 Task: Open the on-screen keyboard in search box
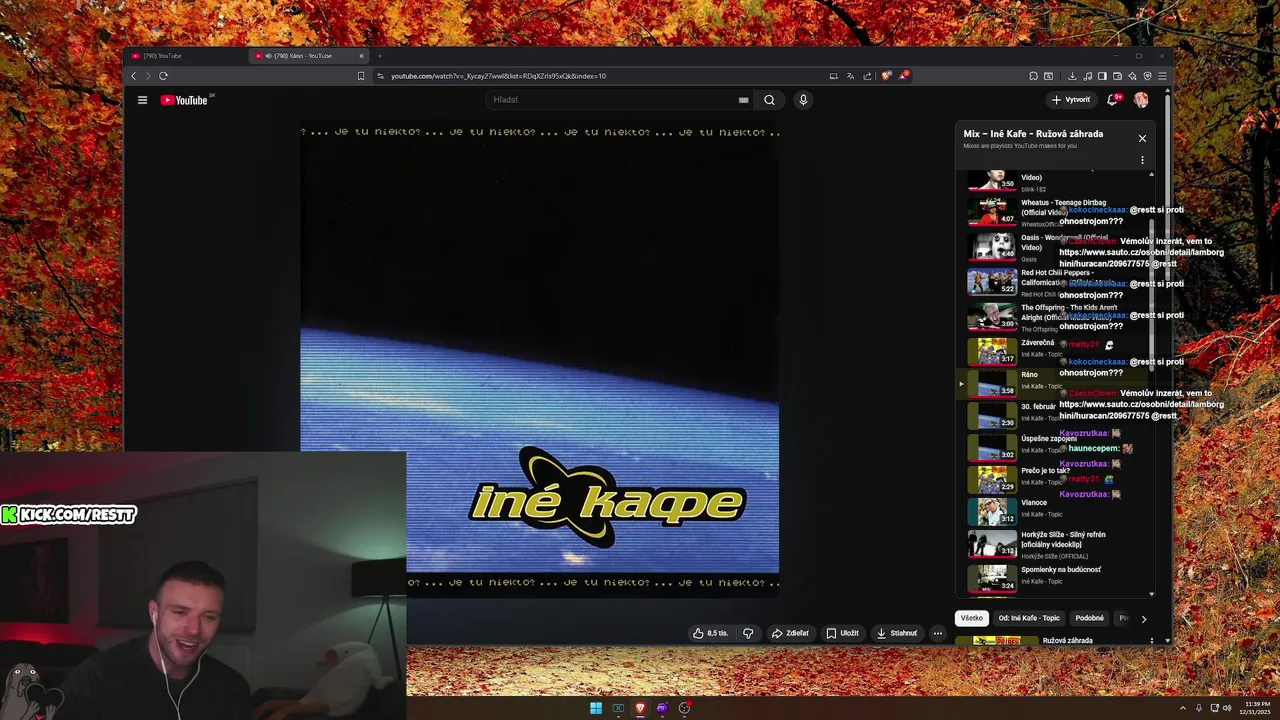click(x=743, y=100)
